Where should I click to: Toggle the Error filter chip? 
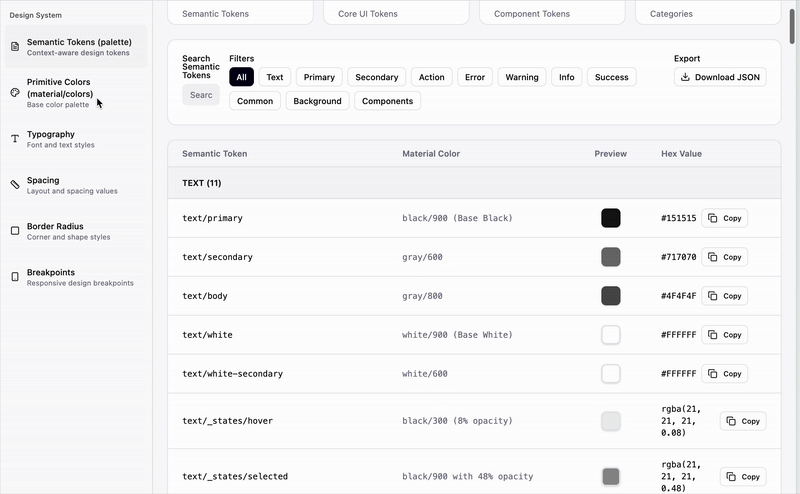click(x=475, y=77)
